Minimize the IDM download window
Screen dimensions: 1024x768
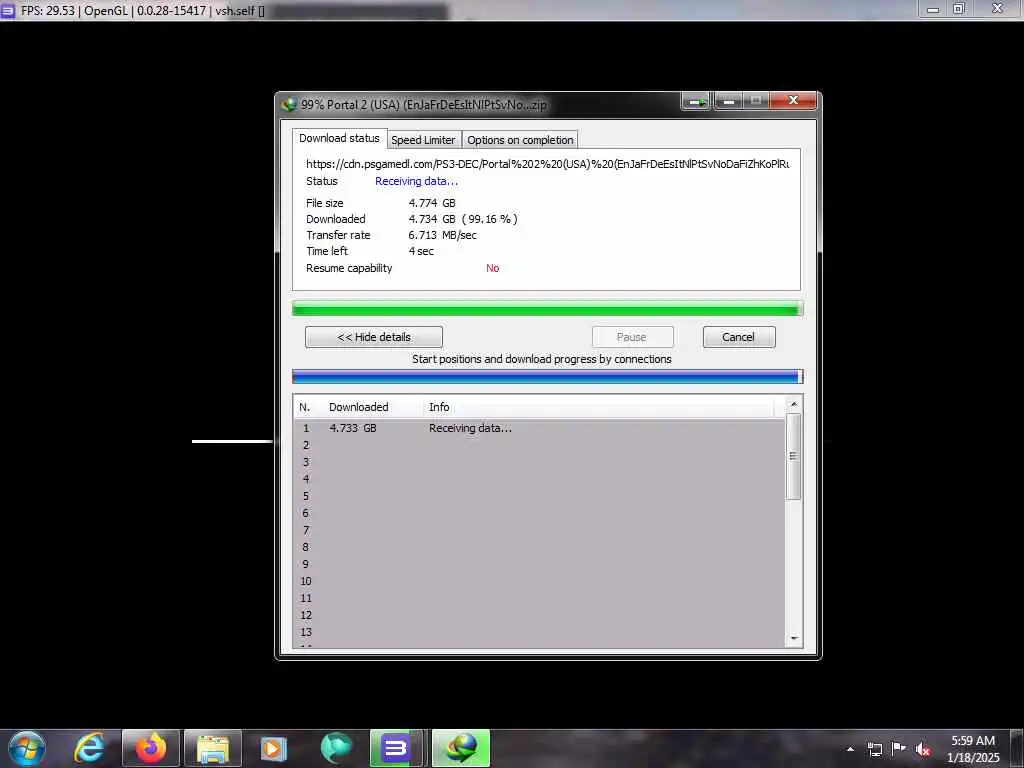pos(729,101)
